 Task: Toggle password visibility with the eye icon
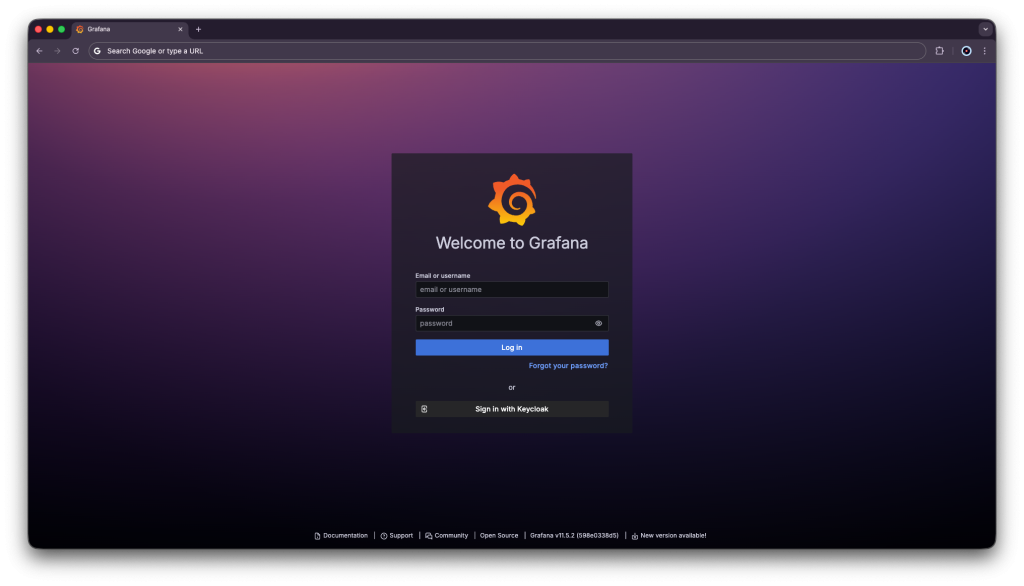click(x=598, y=323)
